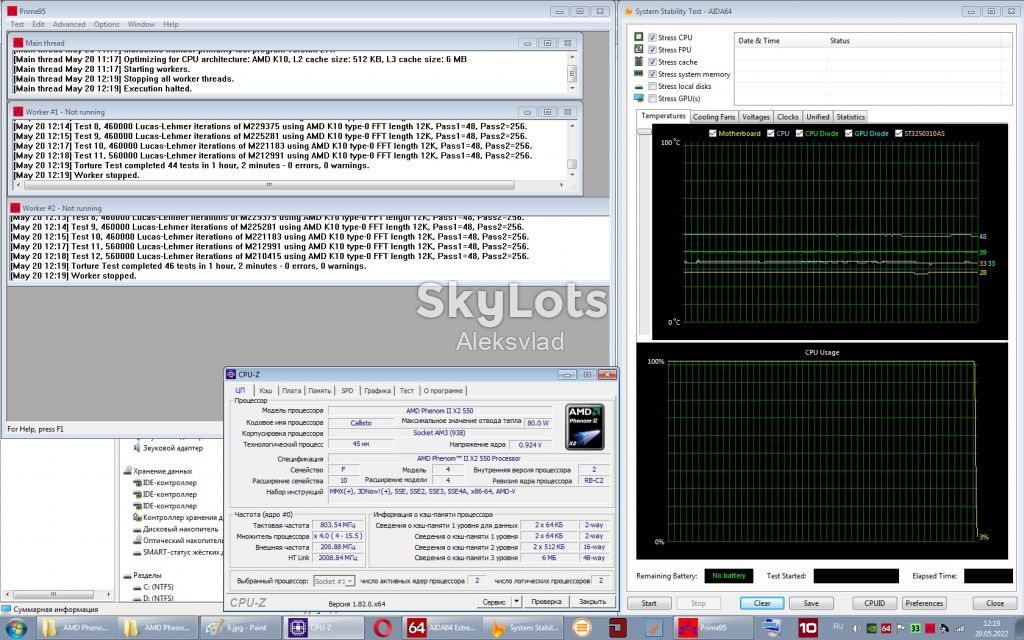
Task: Click the AMD Phenom II logo in CPU-Z
Action: (x=584, y=426)
